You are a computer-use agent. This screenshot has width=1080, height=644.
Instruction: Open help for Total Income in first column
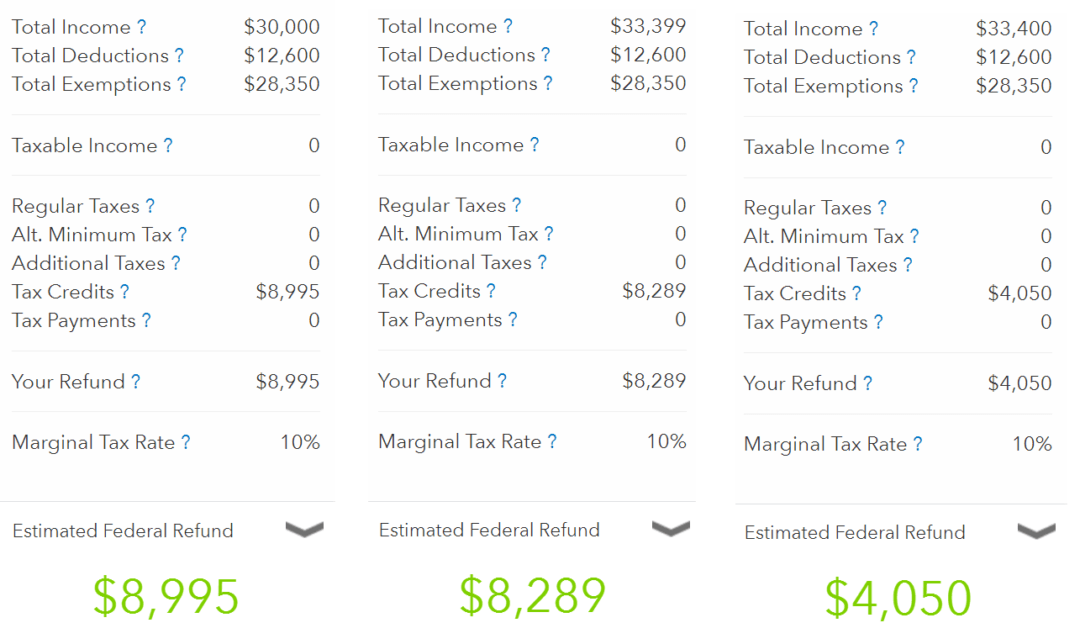tap(141, 27)
